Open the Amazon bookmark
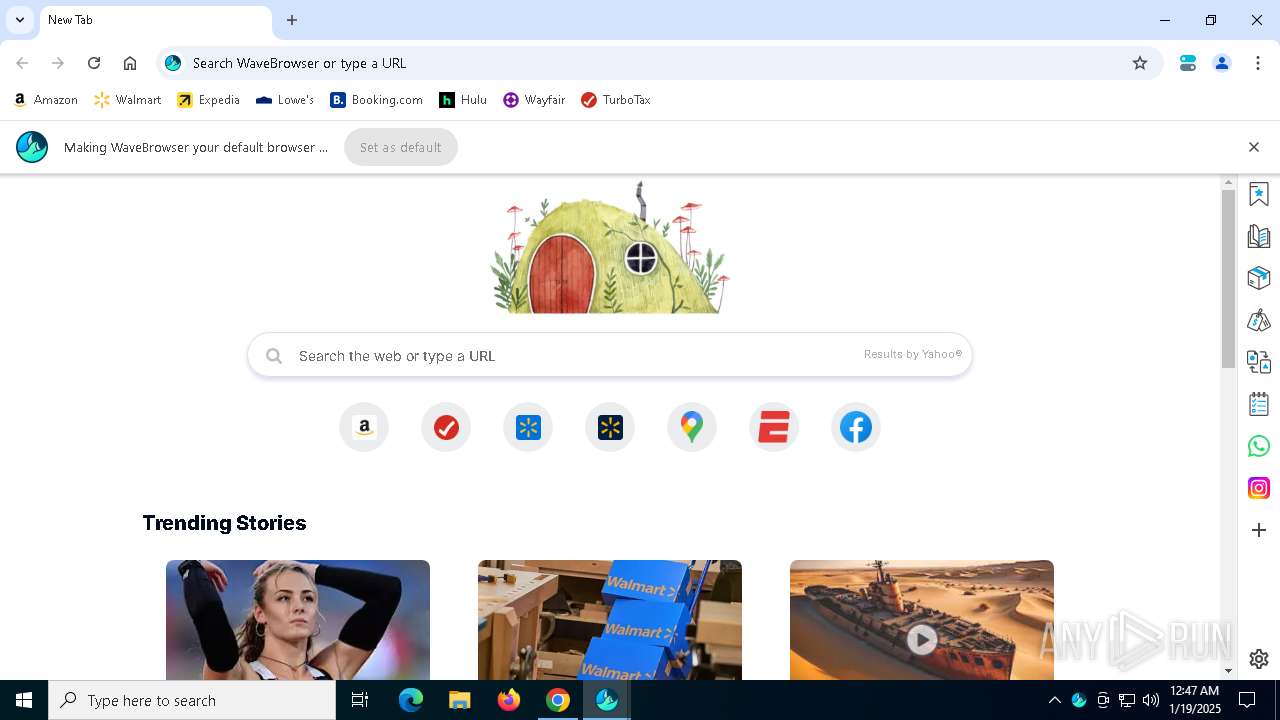The image size is (1280, 720). [x=46, y=100]
